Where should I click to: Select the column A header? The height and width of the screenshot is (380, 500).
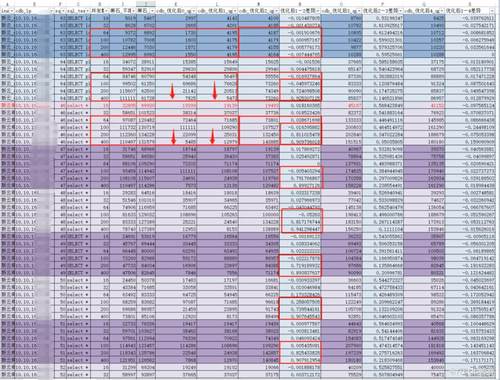pyautogui.click(x=8, y=4)
